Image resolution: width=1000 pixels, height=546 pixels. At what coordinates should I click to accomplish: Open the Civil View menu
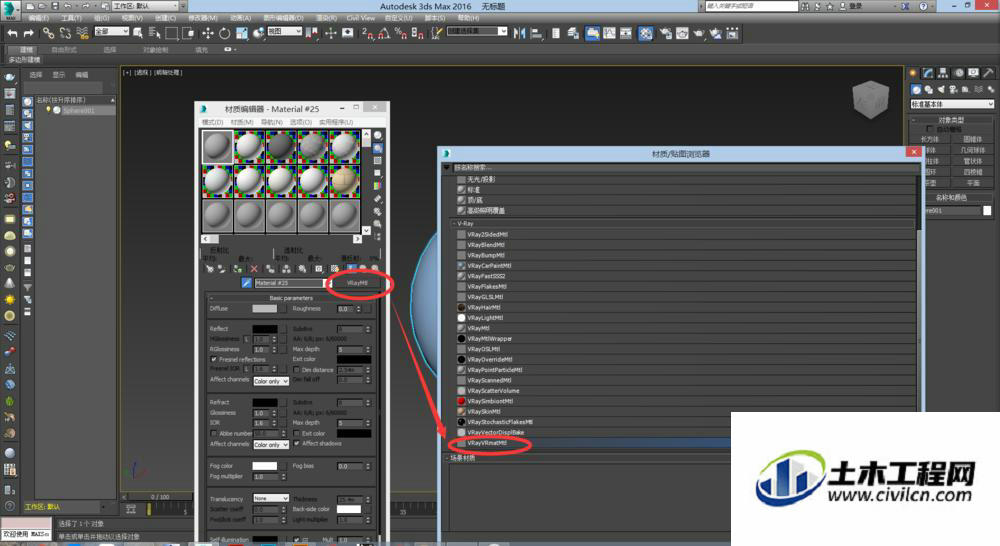tap(361, 18)
